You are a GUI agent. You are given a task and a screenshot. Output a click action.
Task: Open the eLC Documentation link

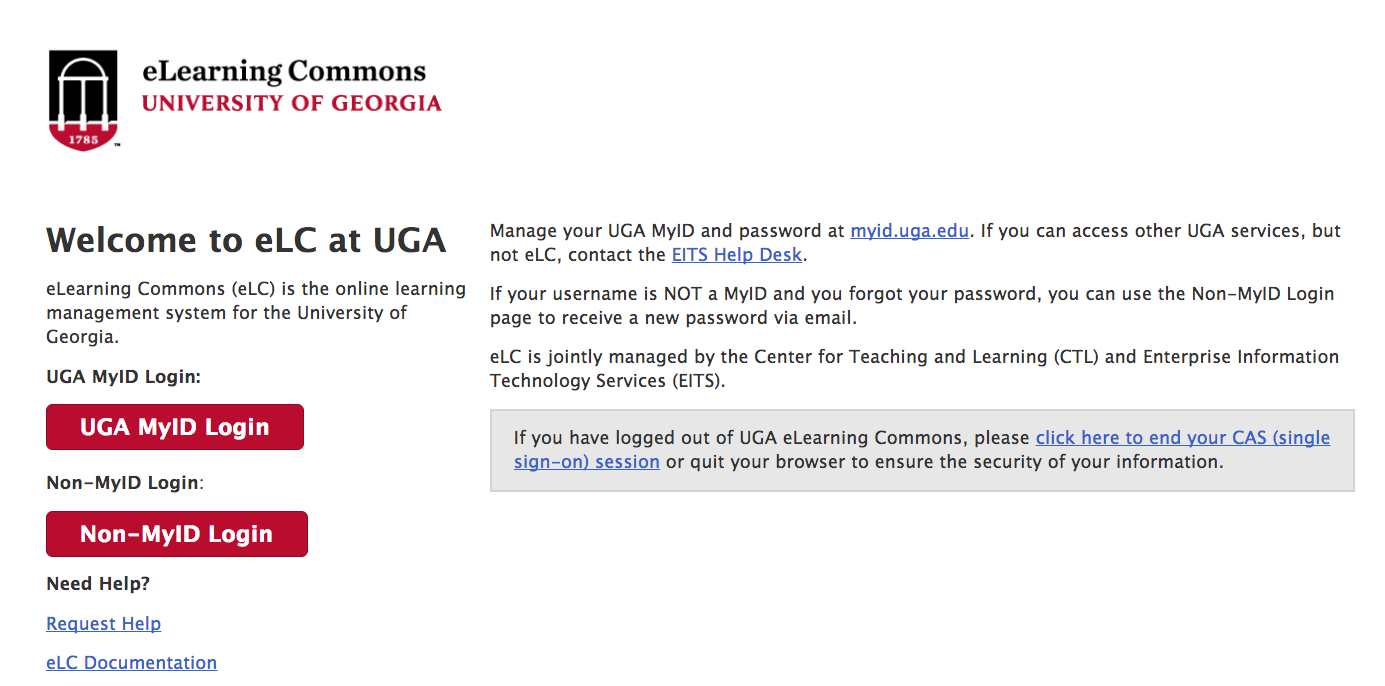(132, 663)
